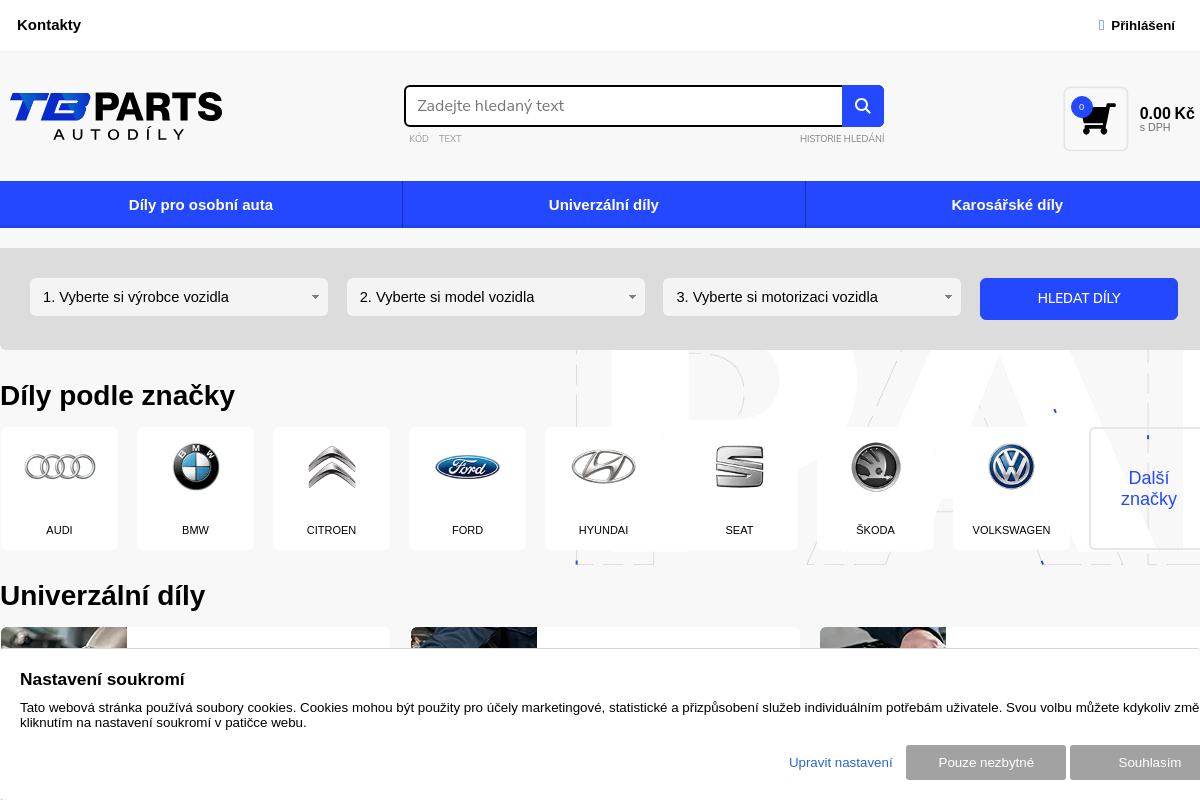Select the Seat brand logo

click(x=740, y=467)
